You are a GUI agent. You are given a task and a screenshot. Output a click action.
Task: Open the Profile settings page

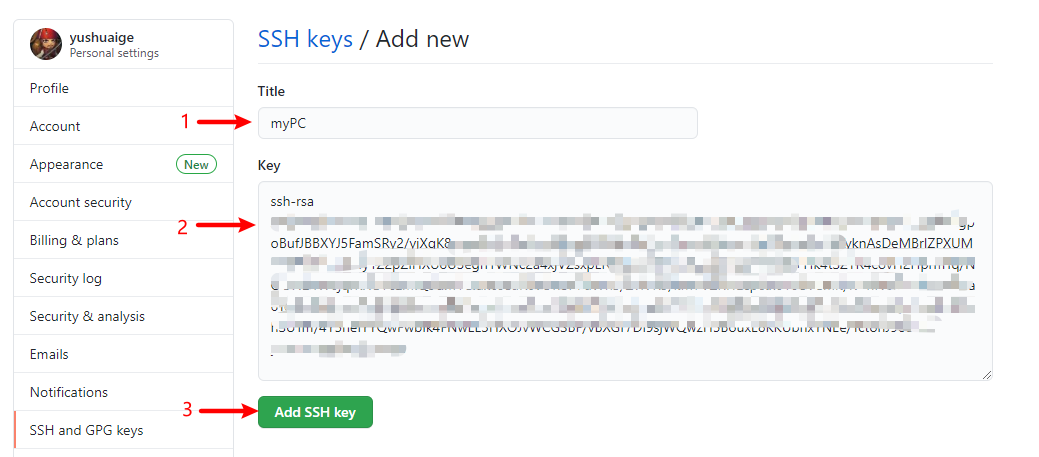(x=123, y=88)
